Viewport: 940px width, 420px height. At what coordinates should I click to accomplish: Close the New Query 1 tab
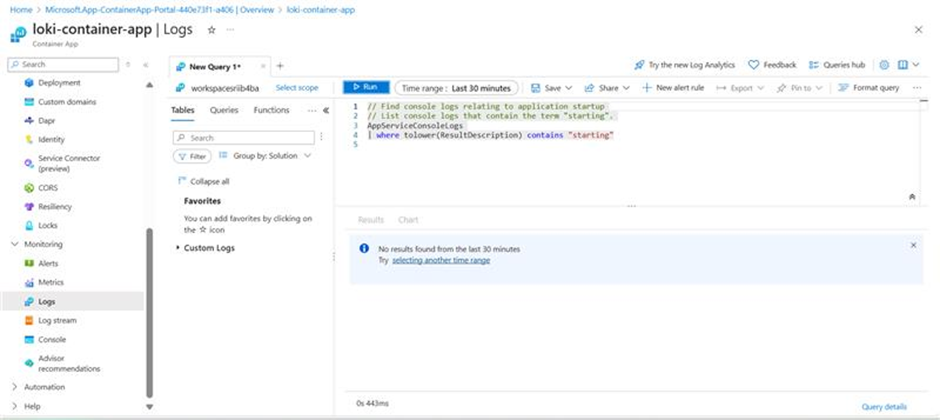tap(263, 67)
